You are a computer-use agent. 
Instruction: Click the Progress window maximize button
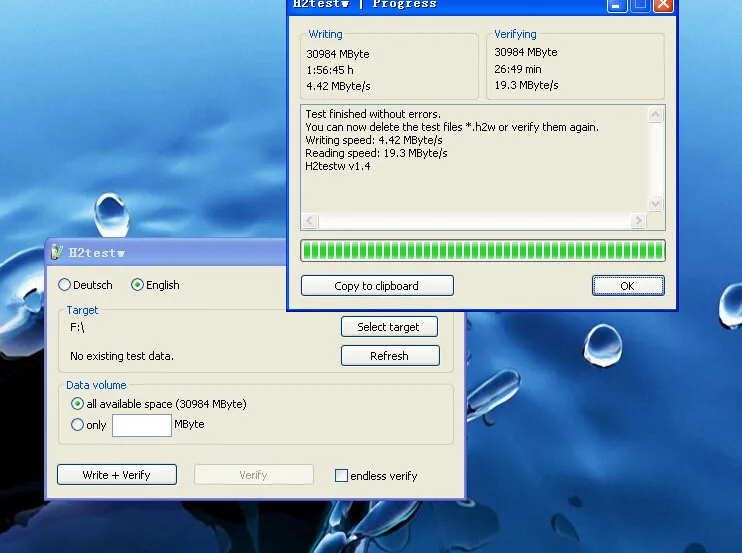640,5
